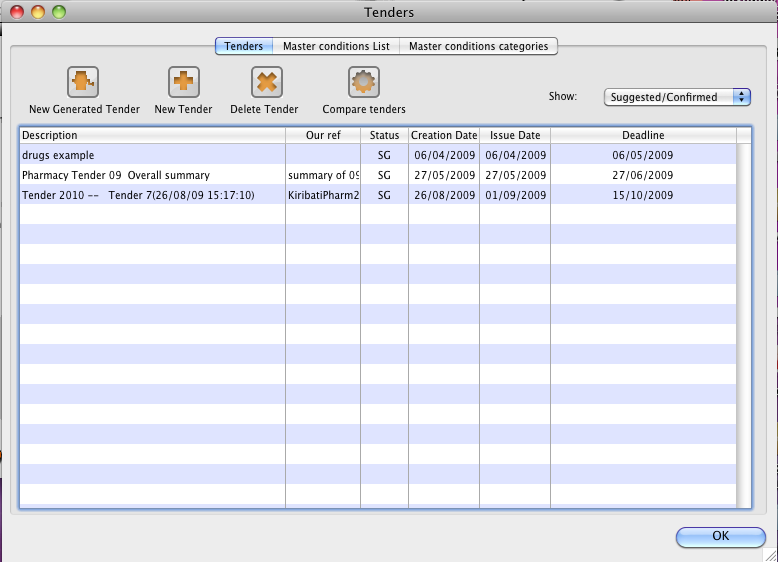Zoom the Tenders window with green button
Viewport: 778px width, 562px height.
[x=59, y=11]
